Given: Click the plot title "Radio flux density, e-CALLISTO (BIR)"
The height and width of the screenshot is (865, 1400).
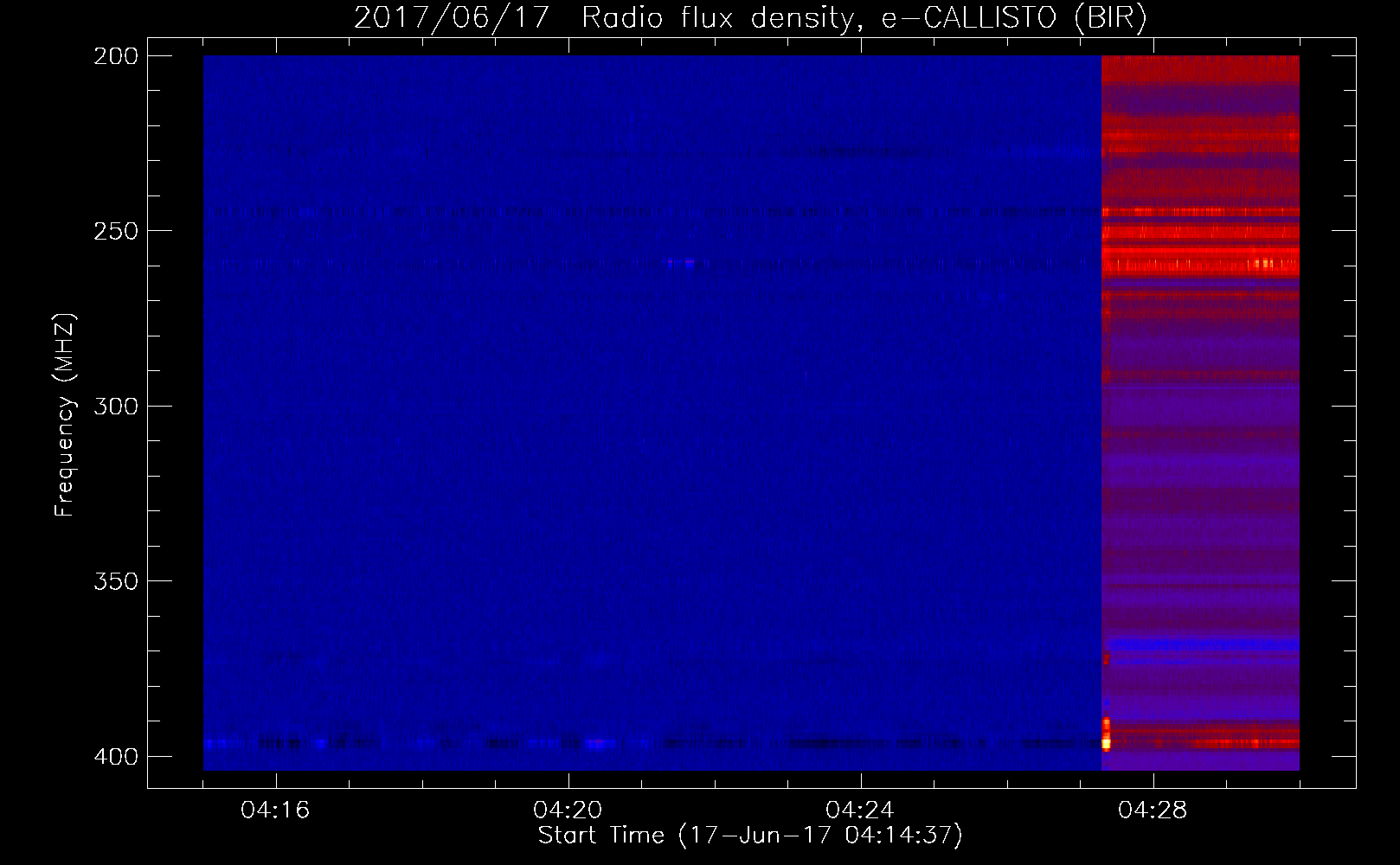Looking at the screenshot, I should [864, 18].
